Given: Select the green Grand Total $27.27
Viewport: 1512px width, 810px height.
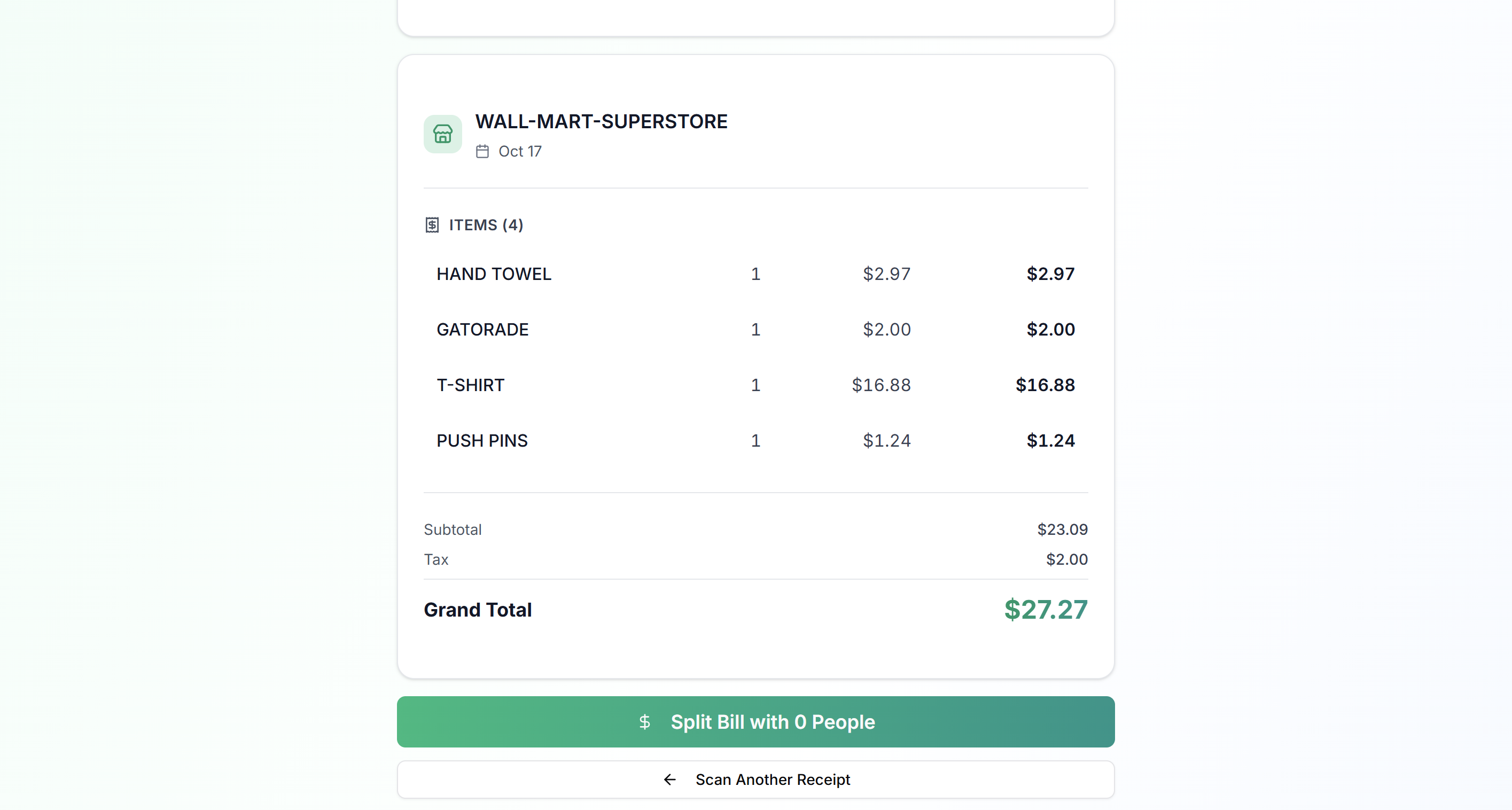Looking at the screenshot, I should 1046,610.
